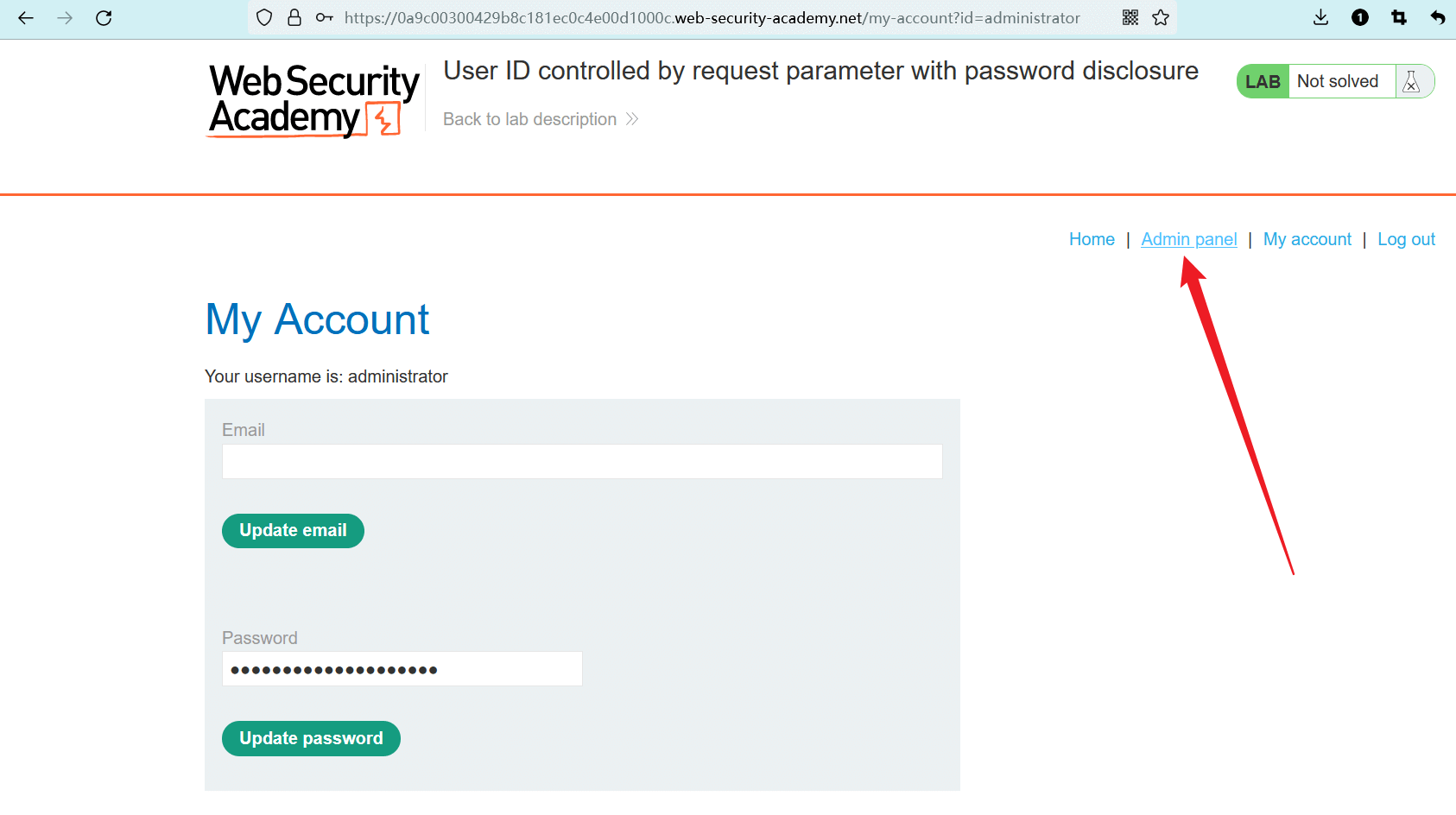Click the screenshot crop icon in toolbar
1456x815 pixels.
[x=1399, y=18]
